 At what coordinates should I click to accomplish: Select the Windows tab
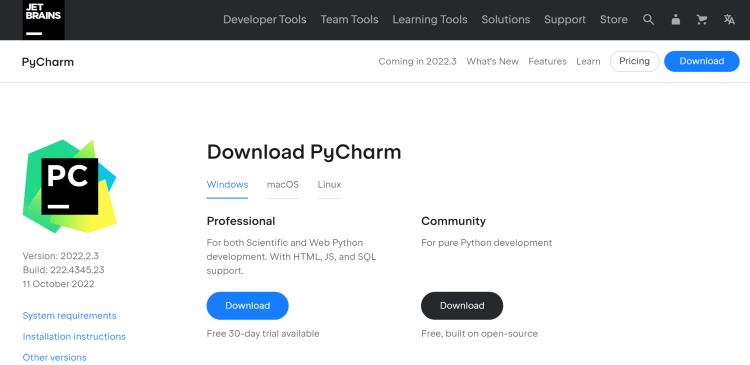pos(227,185)
